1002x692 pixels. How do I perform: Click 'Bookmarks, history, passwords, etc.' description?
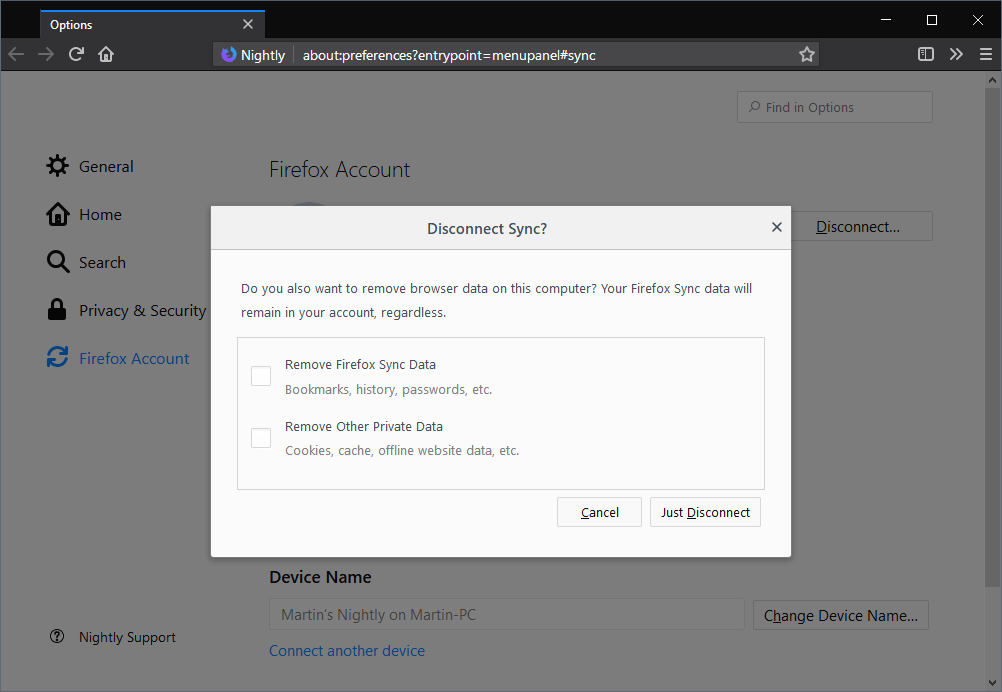tap(389, 389)
